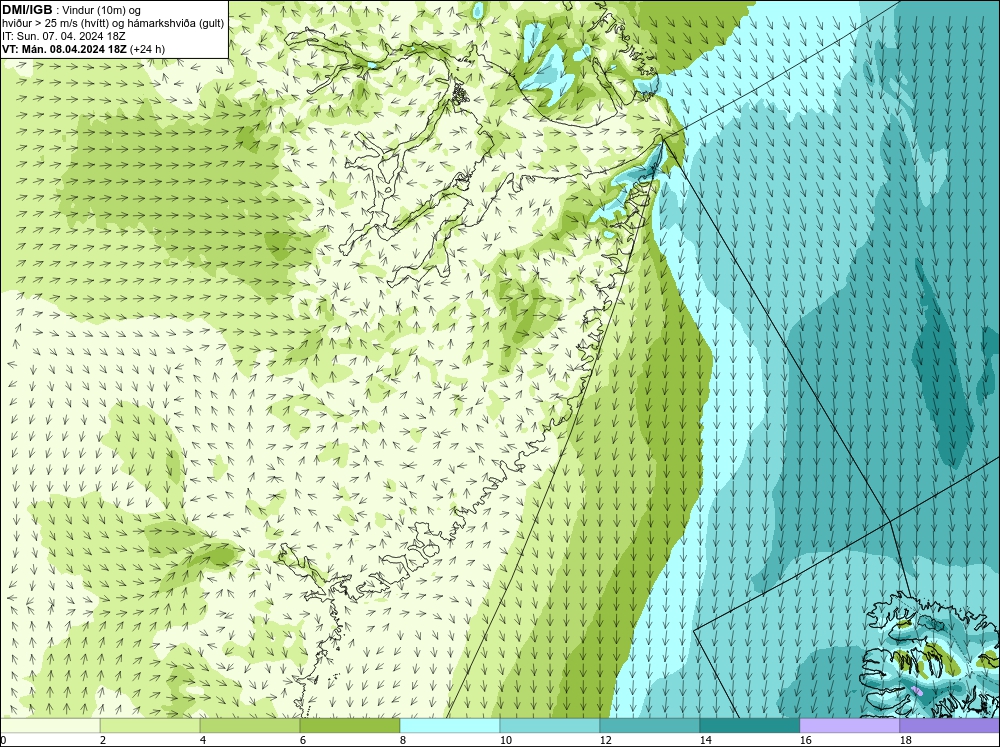The width and height of the screenshot is (1000, 747).
Task: Click the legend scale label '8'
Action: coord(403,740)
